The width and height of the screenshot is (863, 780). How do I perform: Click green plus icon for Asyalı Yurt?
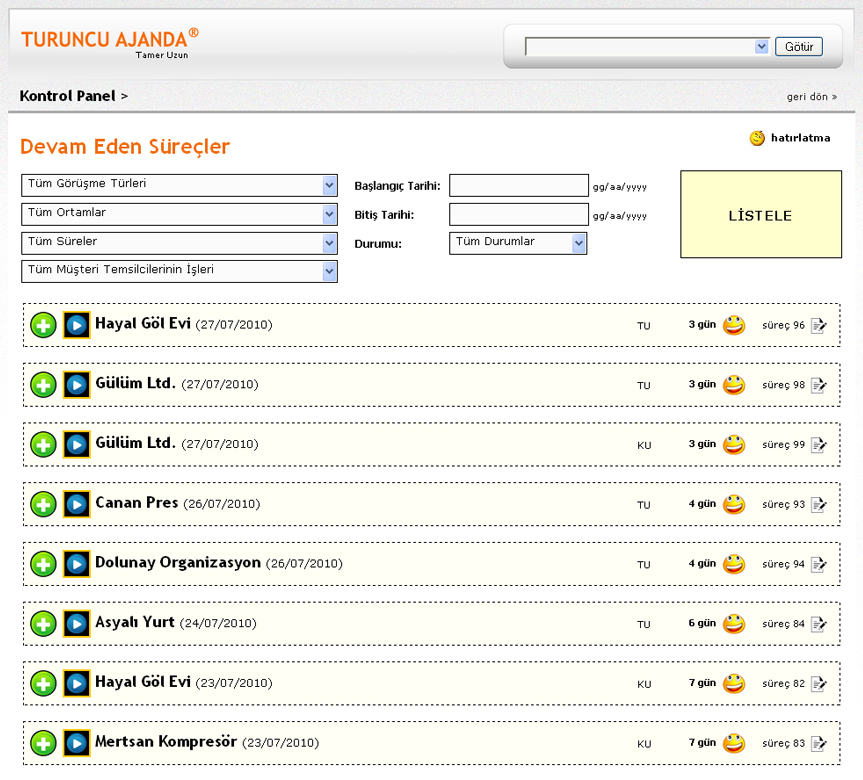pyautogui.click(x=43, y=625)
